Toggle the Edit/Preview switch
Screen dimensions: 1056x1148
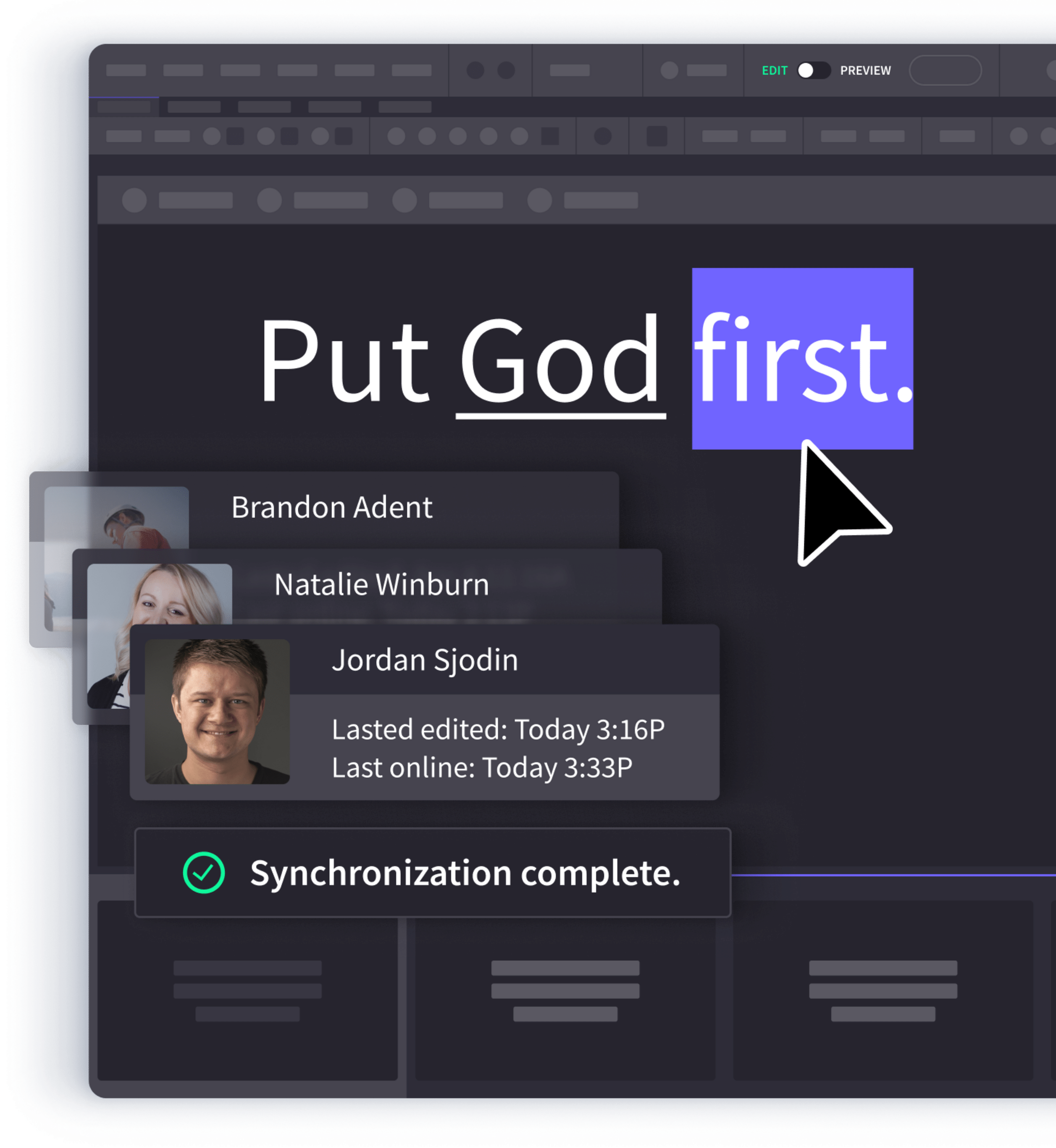pos(814,70)
